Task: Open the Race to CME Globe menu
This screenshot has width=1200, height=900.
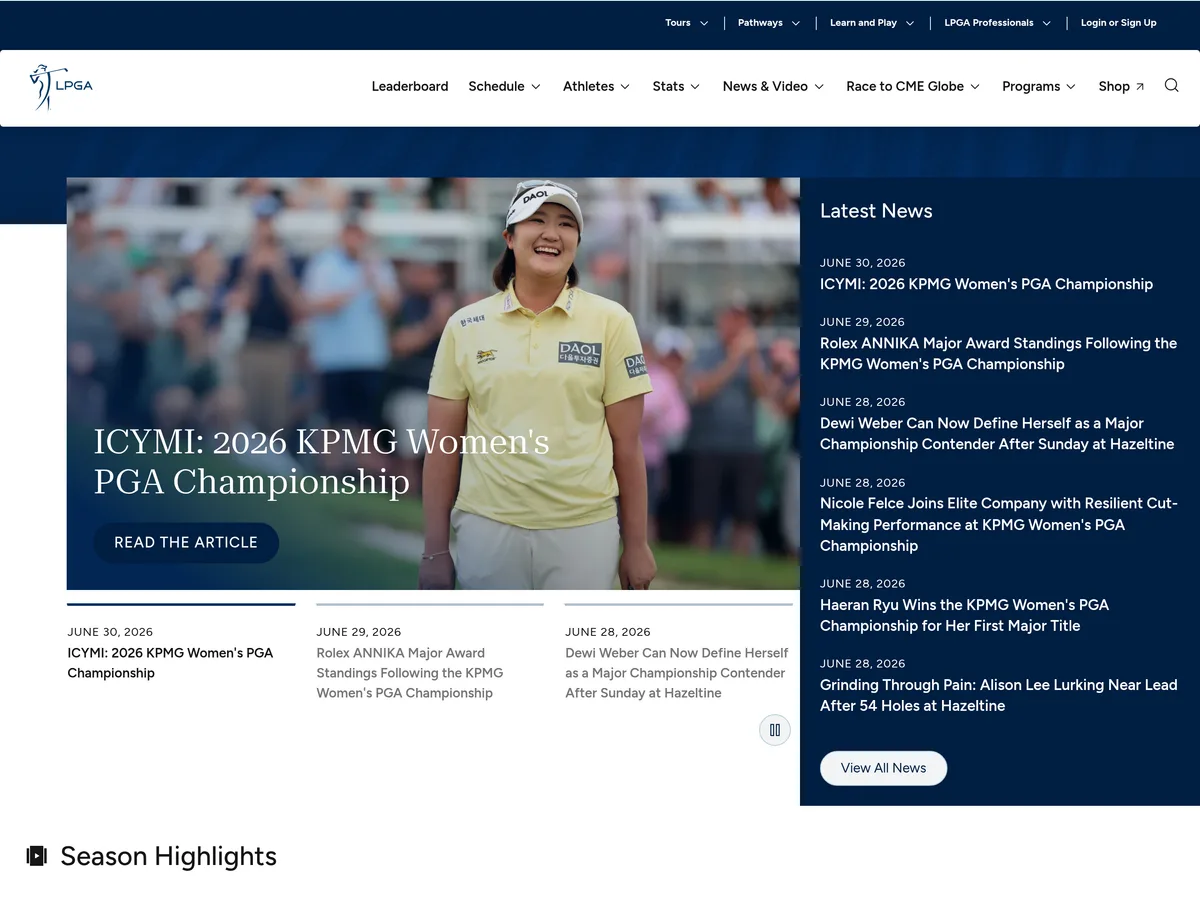Action: point(914,87)
